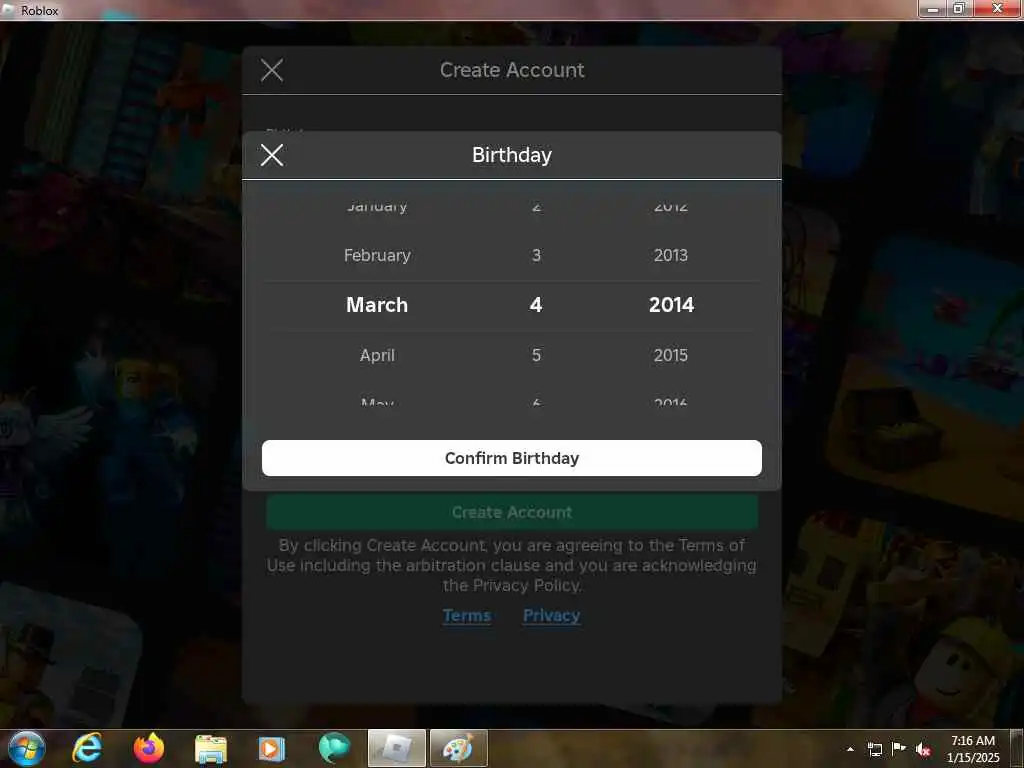Screen dimensions: 1024x768
Task: Select year 2014 in year column
Action: pyautogui.click(x=671, y=305)
